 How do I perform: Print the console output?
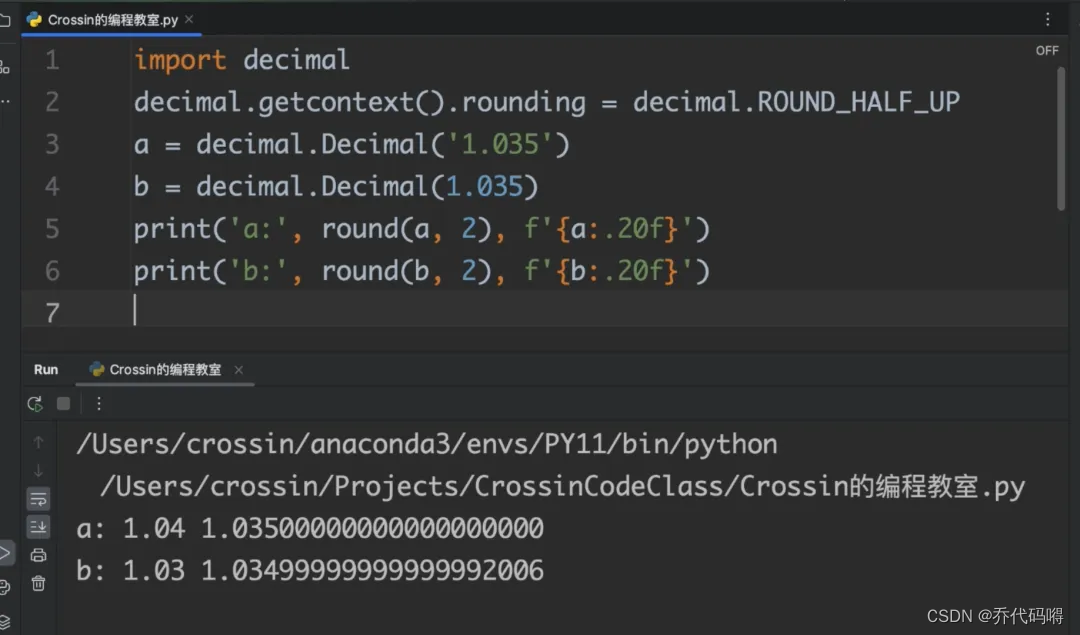[x=39, y=555]
